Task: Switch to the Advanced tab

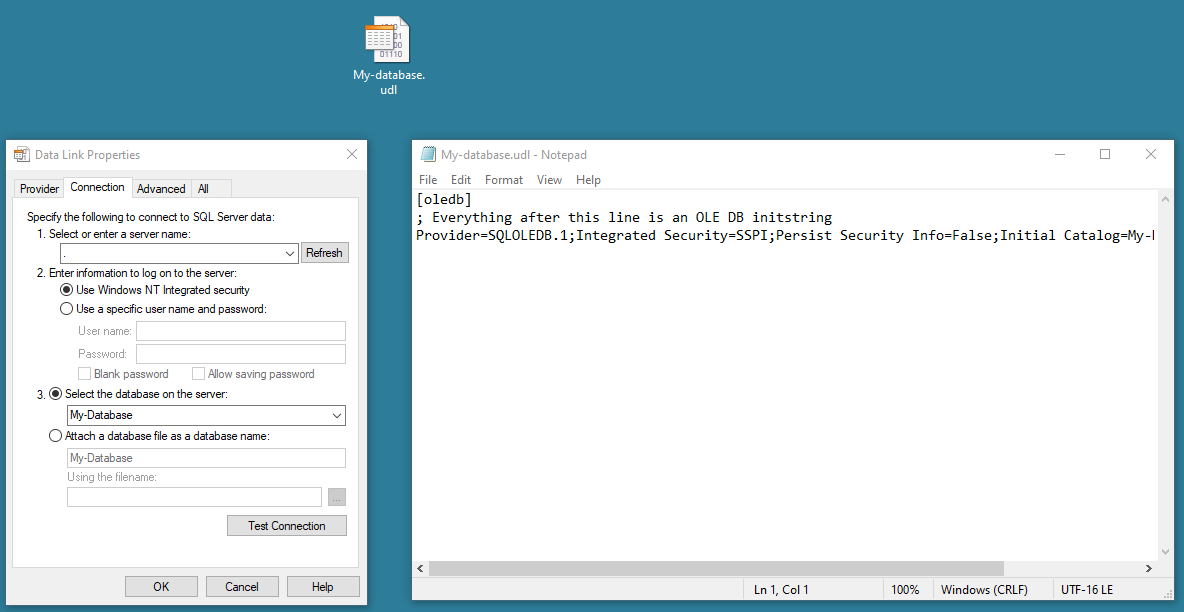Action: pos(161,188)
